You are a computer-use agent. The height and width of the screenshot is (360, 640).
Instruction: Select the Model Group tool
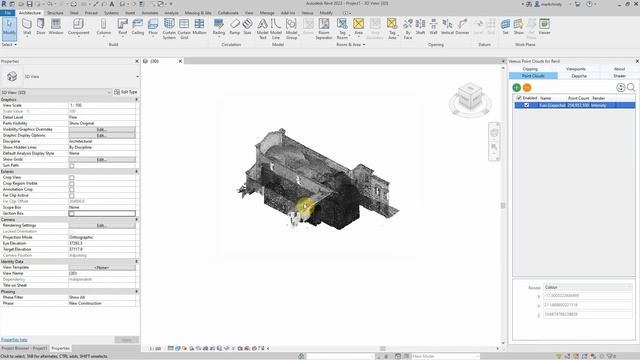(x=291, y=29)
